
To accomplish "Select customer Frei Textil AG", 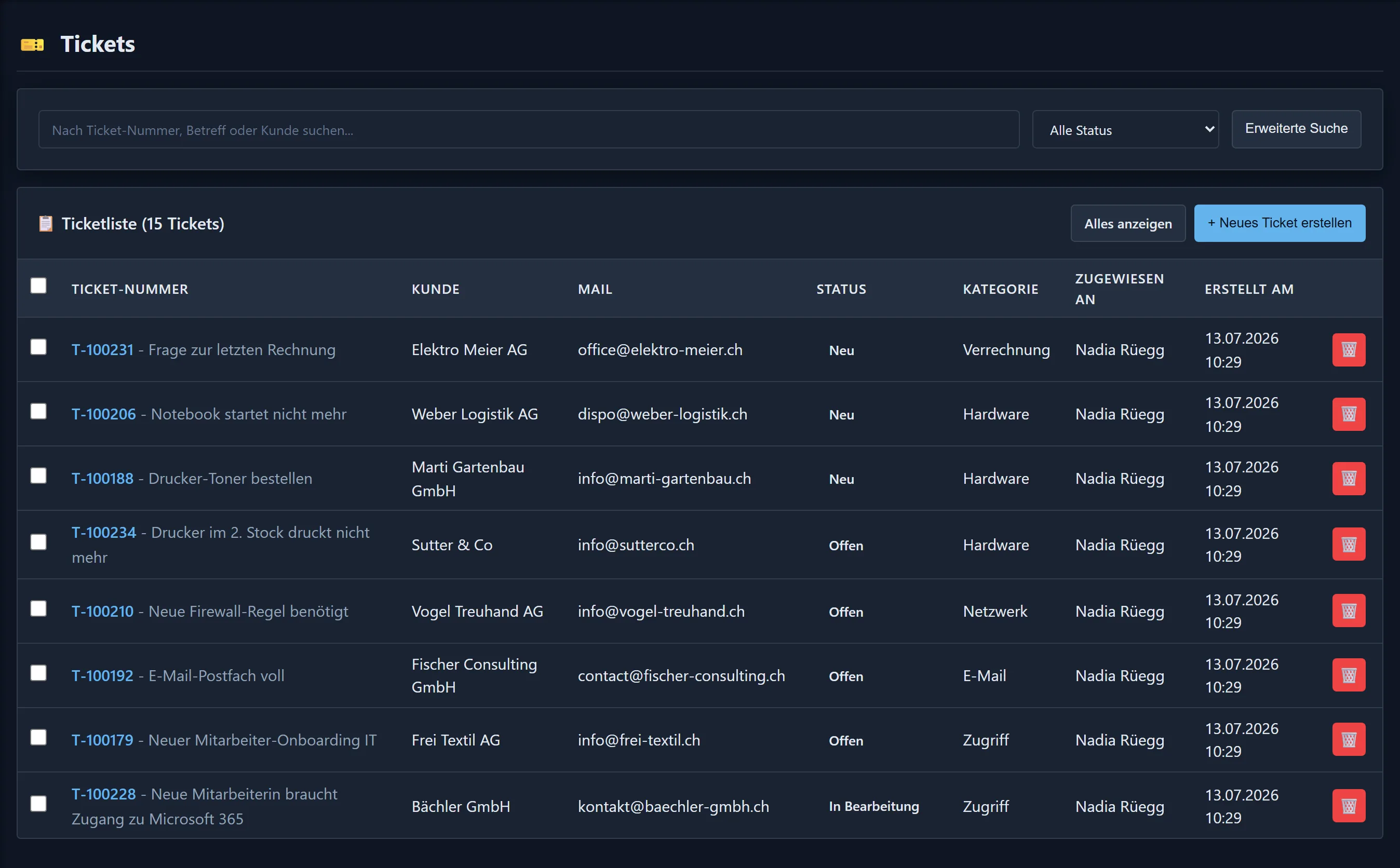I will [x=455, y=740].
